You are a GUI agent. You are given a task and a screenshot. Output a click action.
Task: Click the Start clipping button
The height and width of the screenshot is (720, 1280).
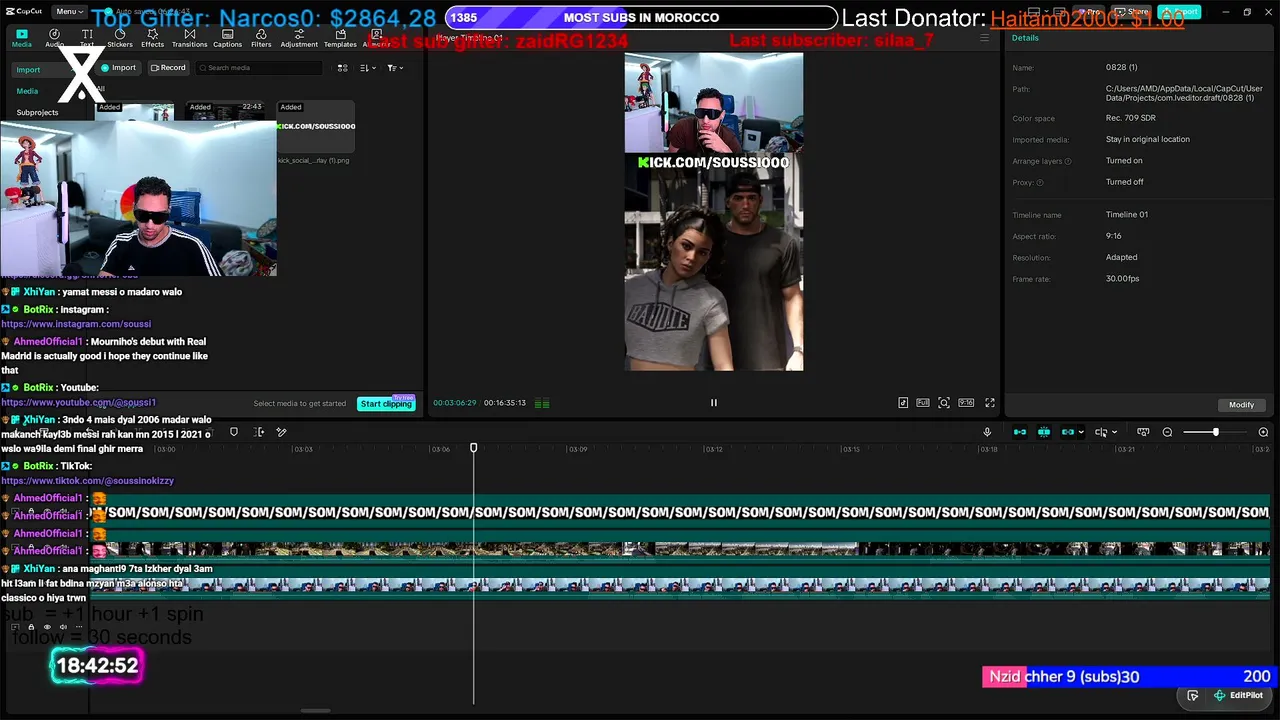[x=386, y=403]
